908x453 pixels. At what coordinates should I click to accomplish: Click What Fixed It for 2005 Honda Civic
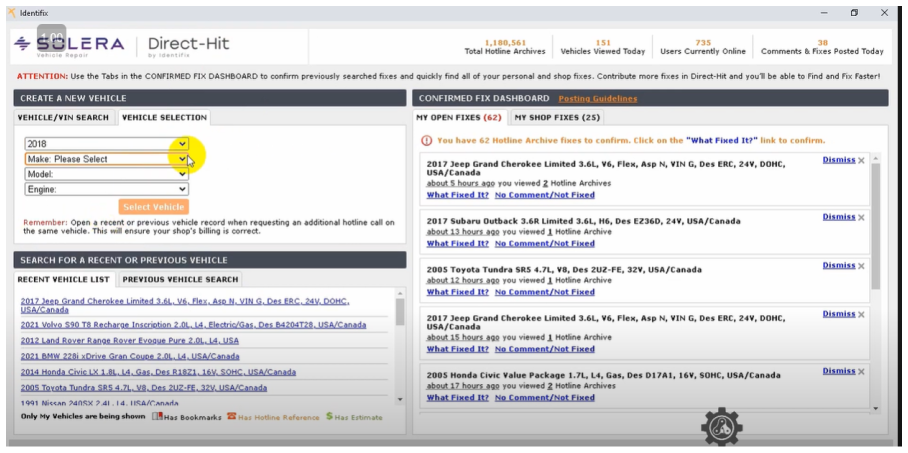tap(457, 397)
